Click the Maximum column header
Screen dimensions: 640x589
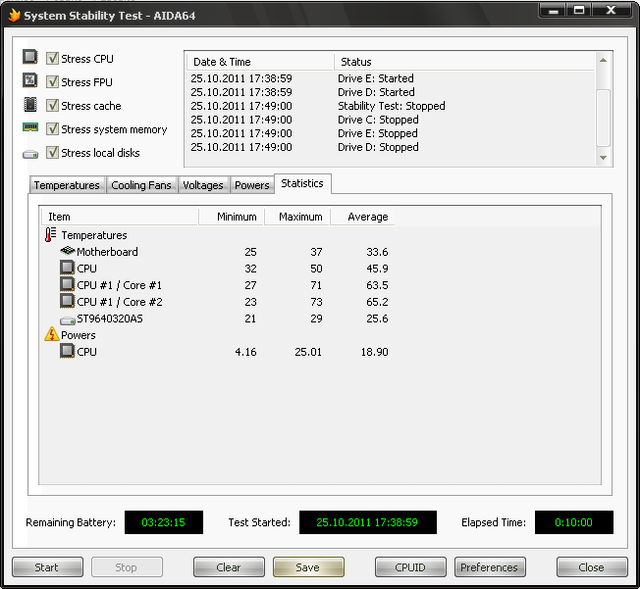coord(300,216)
